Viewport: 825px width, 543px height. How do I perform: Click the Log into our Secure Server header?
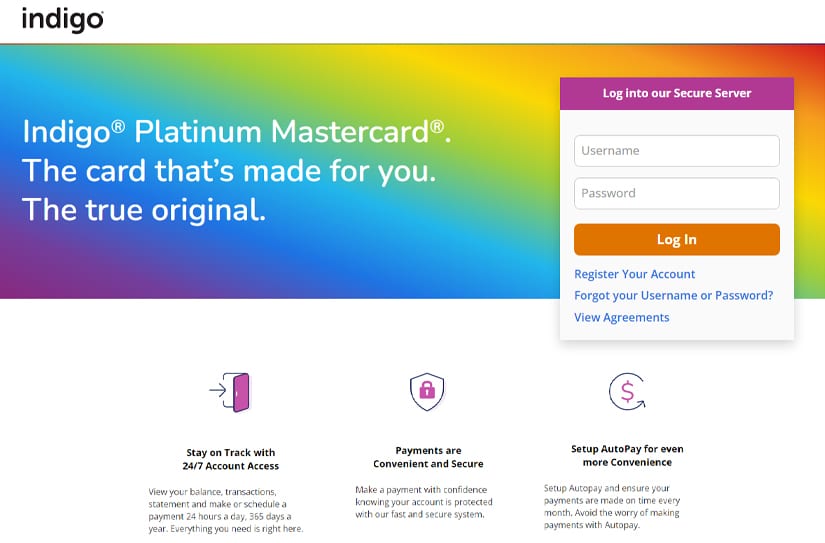coord(677,94)
